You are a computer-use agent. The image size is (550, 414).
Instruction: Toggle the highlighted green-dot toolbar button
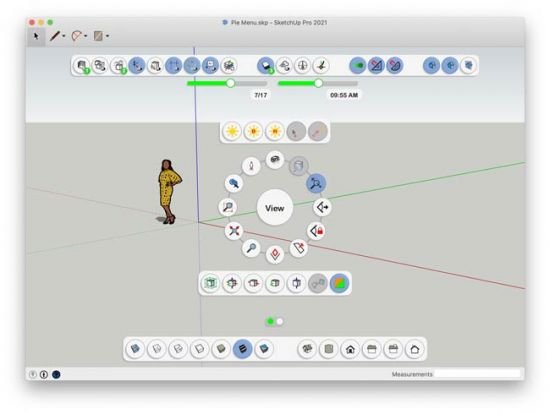358,65
